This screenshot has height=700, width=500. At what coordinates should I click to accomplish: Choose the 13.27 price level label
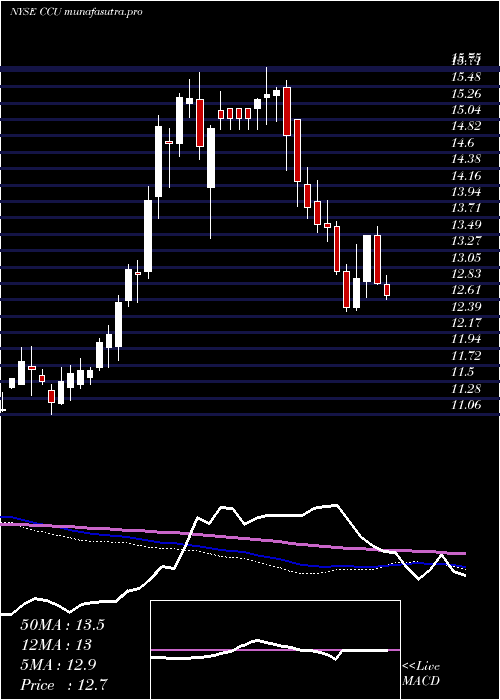(x=466, y=241)
